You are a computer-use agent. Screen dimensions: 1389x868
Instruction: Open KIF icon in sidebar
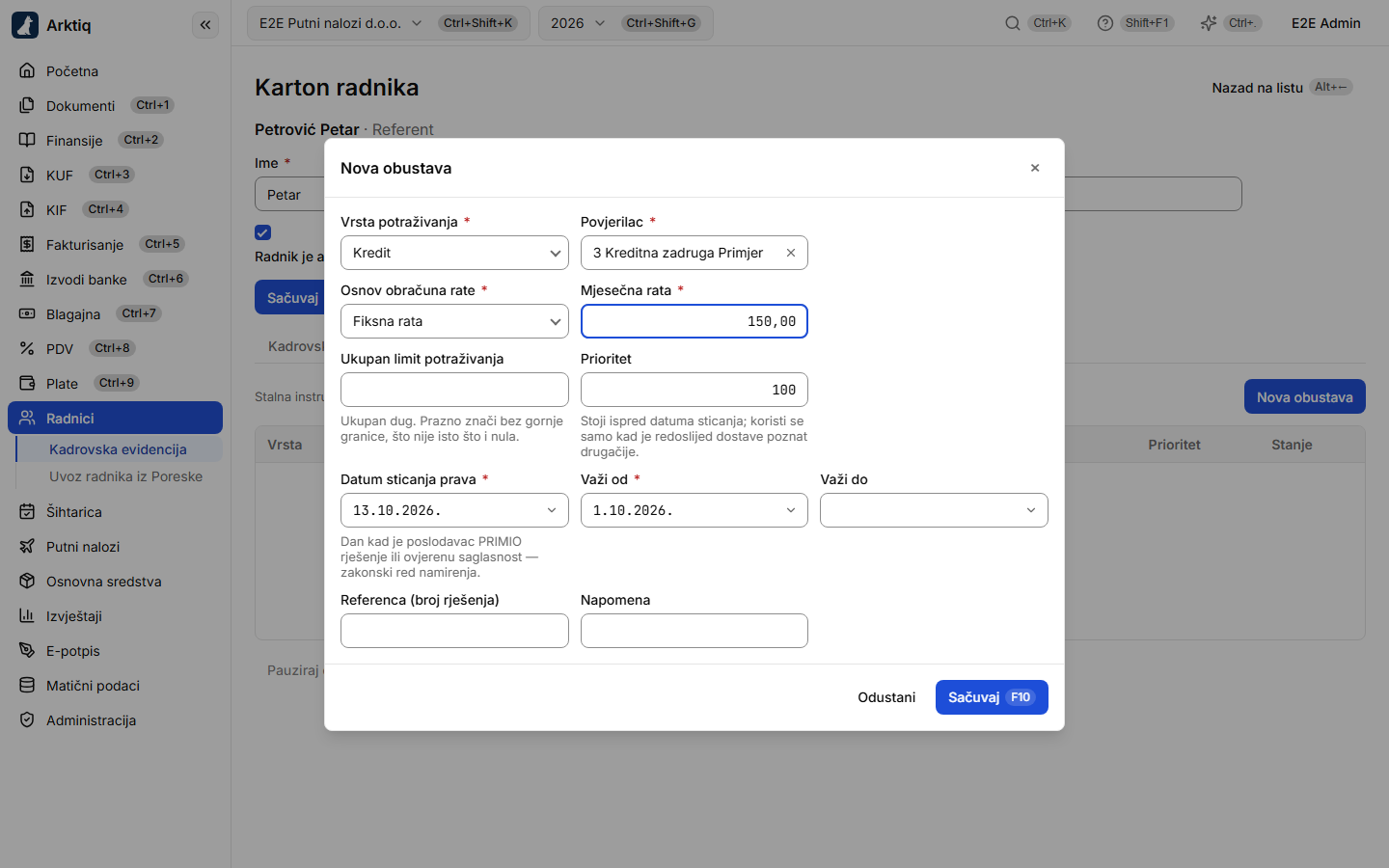pos(27,209)
